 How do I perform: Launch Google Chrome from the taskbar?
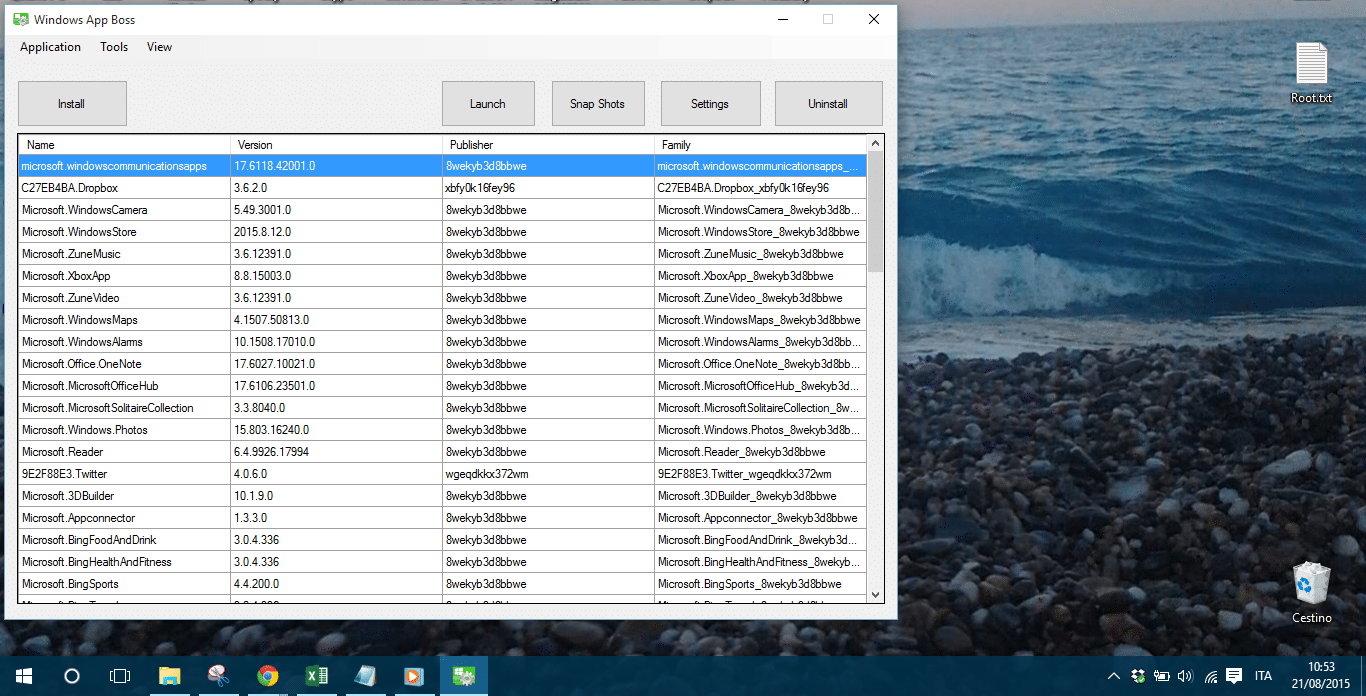pyautogui.click(x=267, y=676)
